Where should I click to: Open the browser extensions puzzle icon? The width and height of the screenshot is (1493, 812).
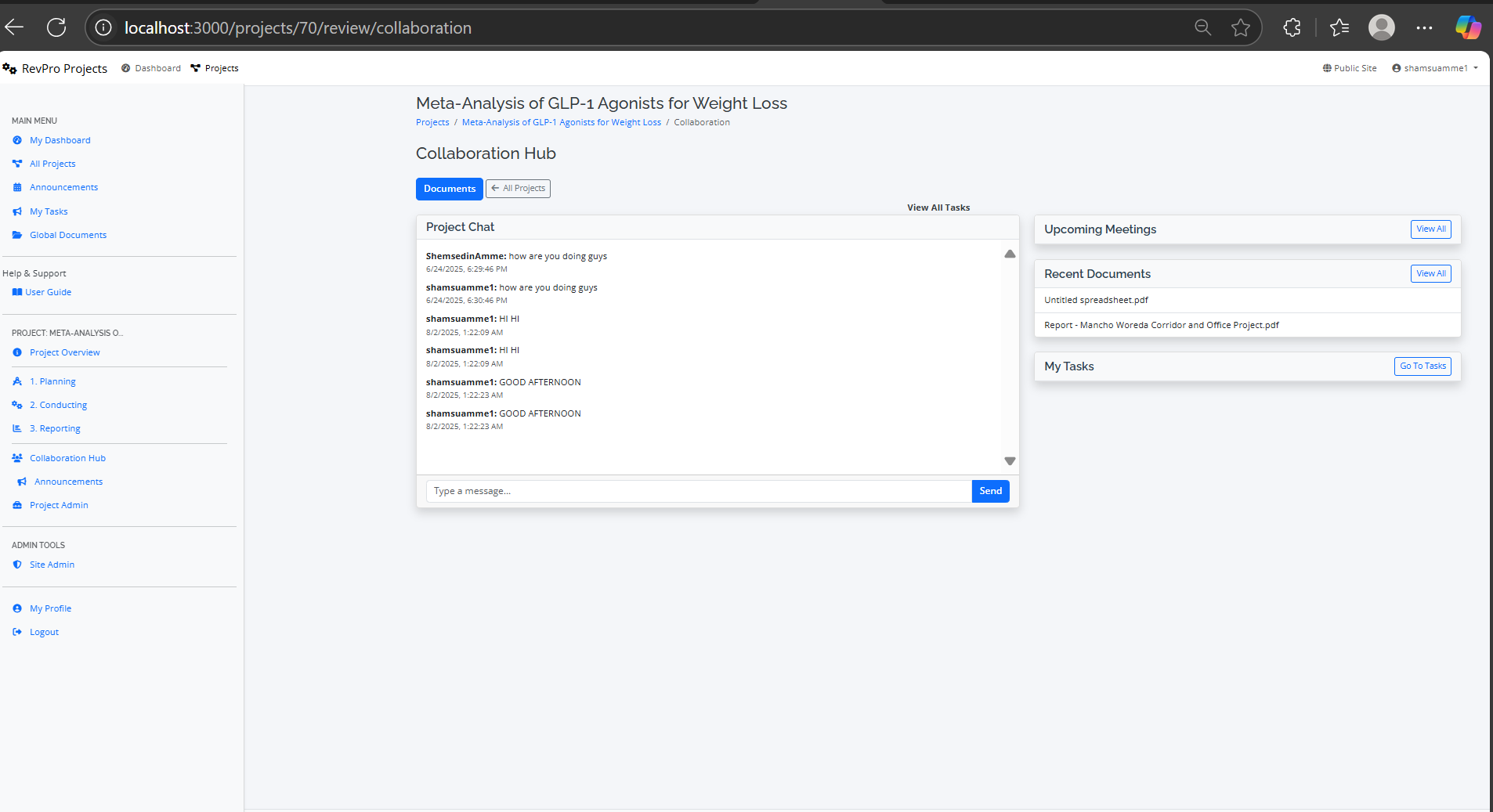1292,28
